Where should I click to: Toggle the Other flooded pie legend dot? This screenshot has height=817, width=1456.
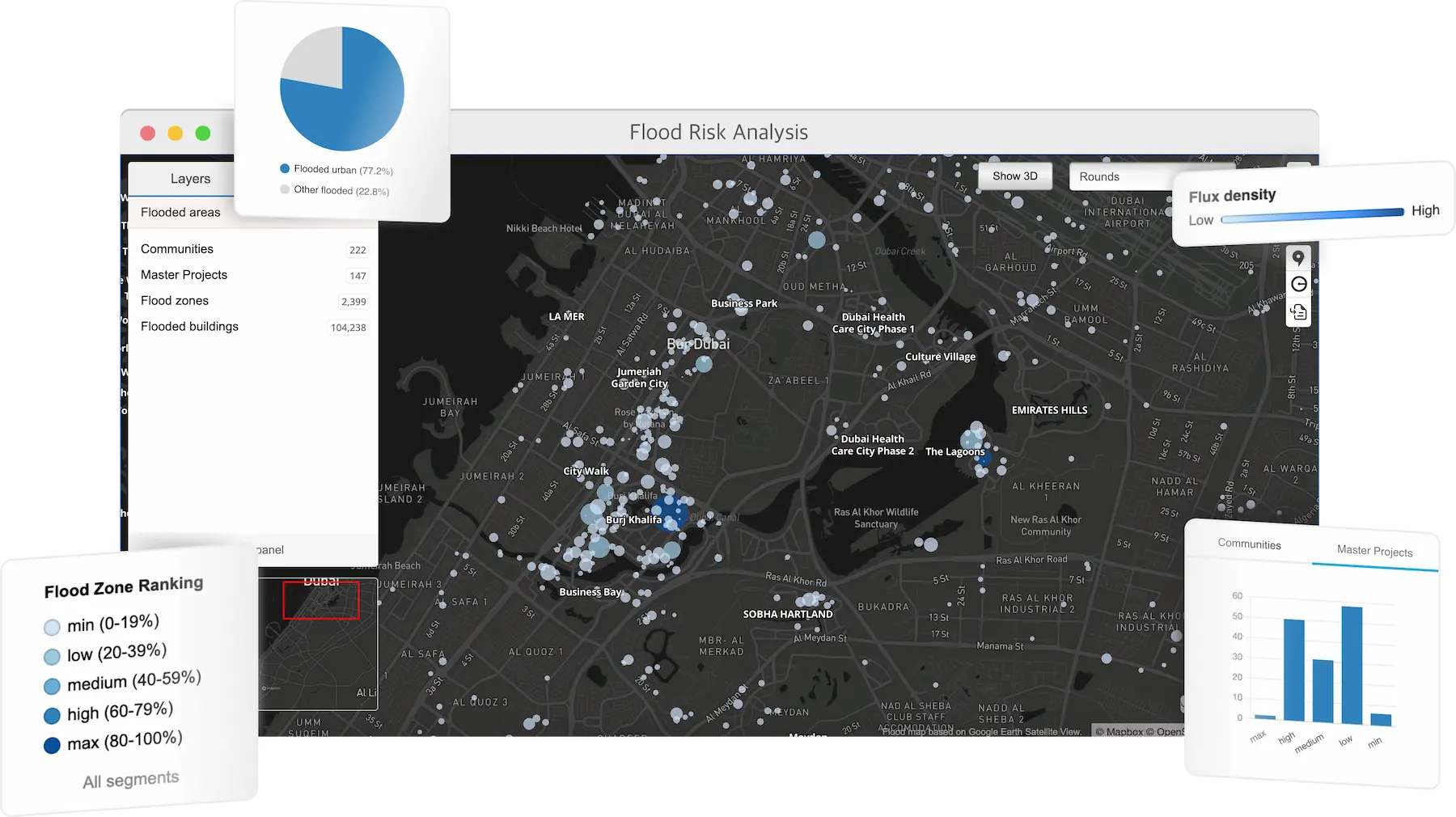click(285, 189)
